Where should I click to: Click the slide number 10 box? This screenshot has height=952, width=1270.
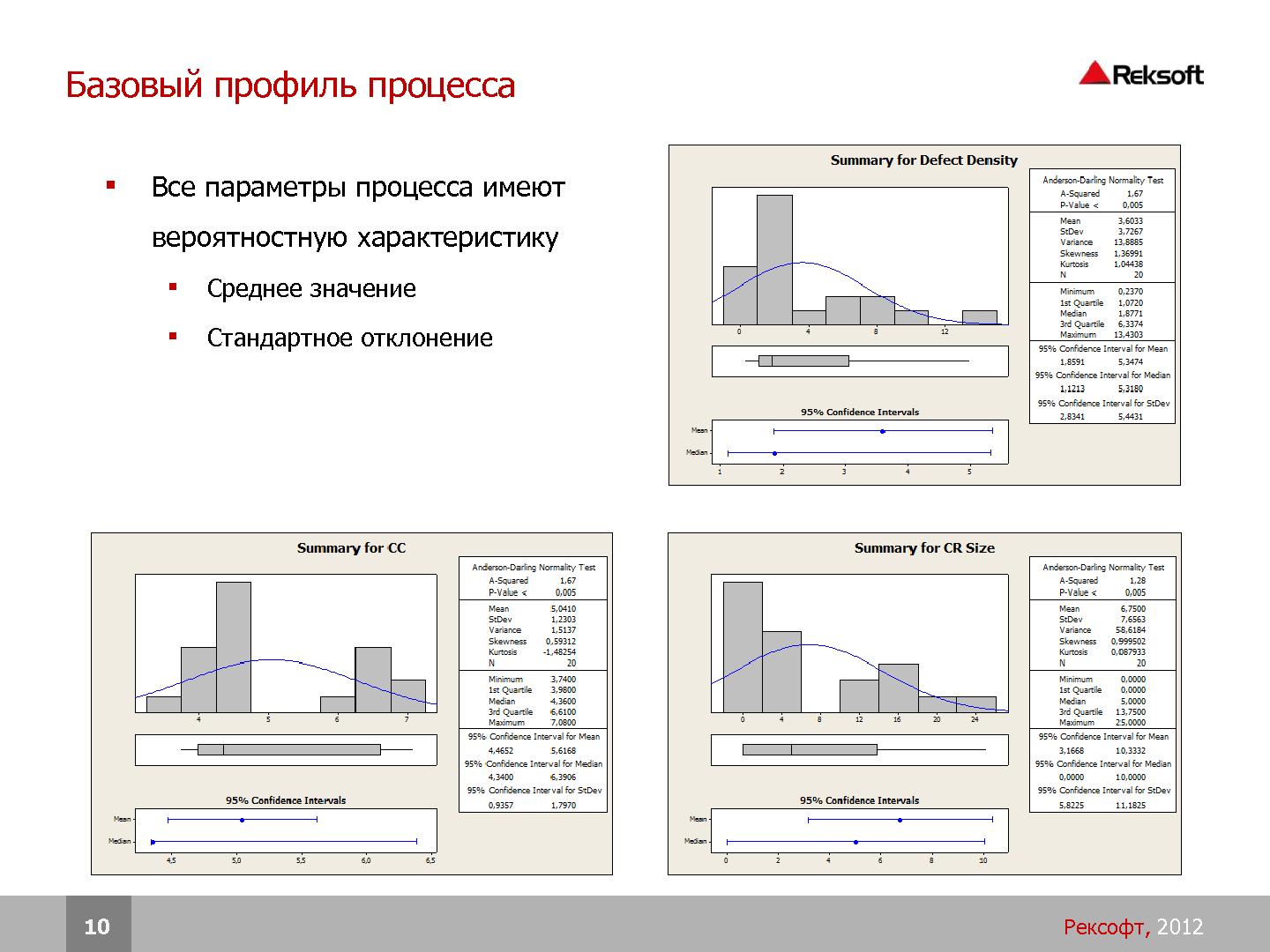pos(98,925)
